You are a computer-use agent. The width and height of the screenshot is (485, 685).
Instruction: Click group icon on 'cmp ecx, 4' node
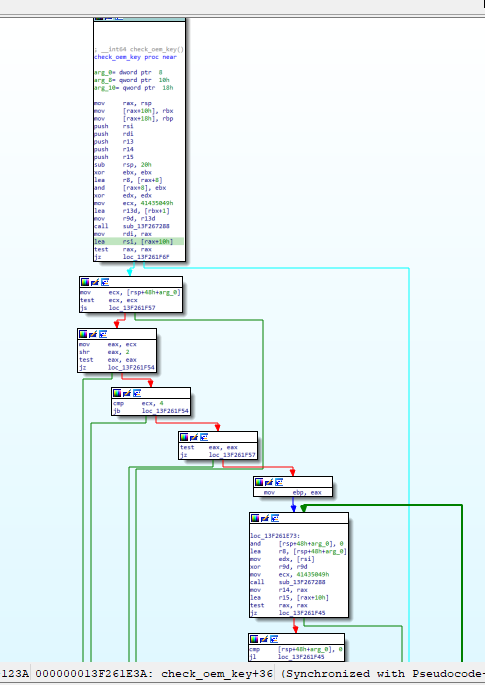click(137, 393)
